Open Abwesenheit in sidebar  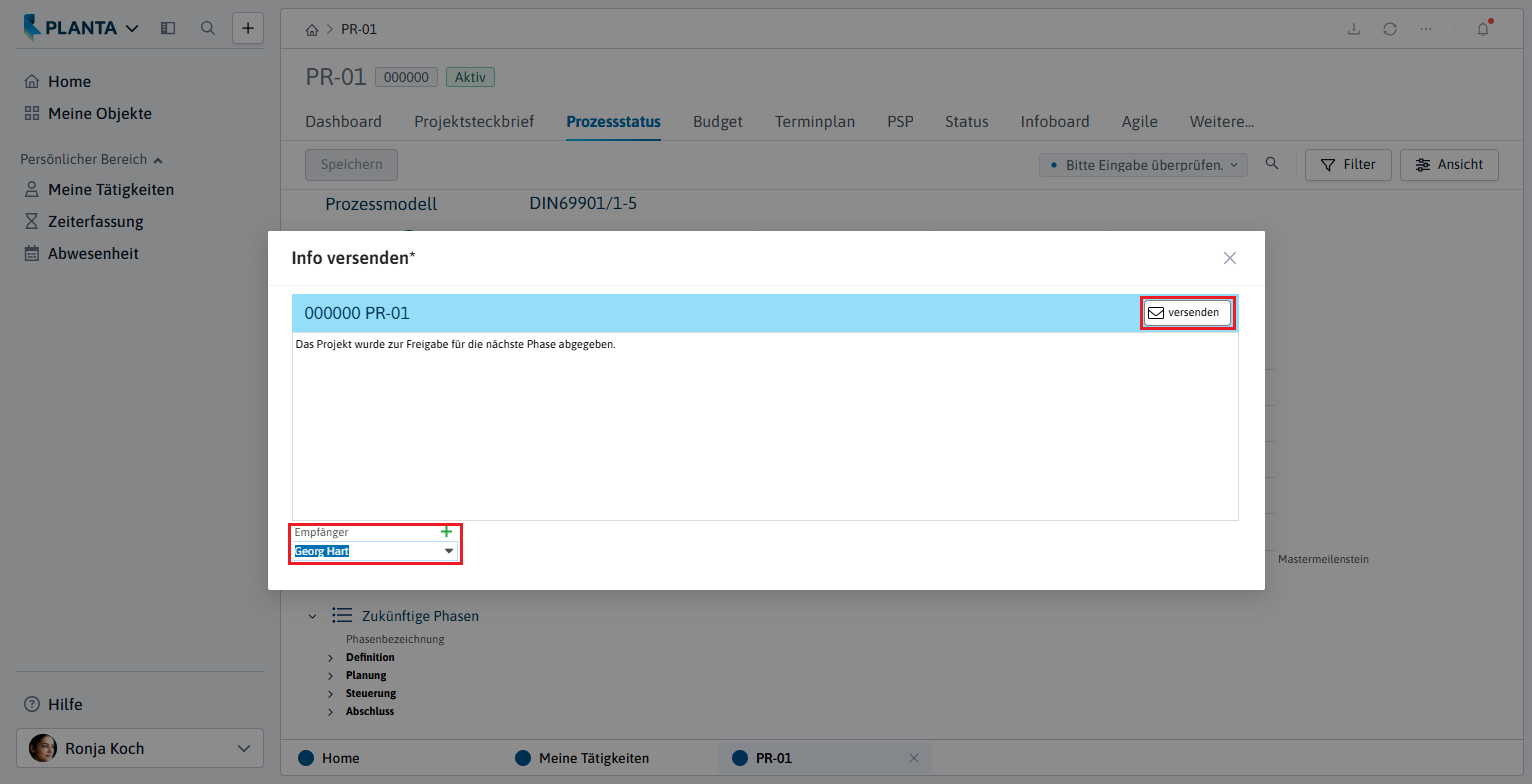click(81, 254)
